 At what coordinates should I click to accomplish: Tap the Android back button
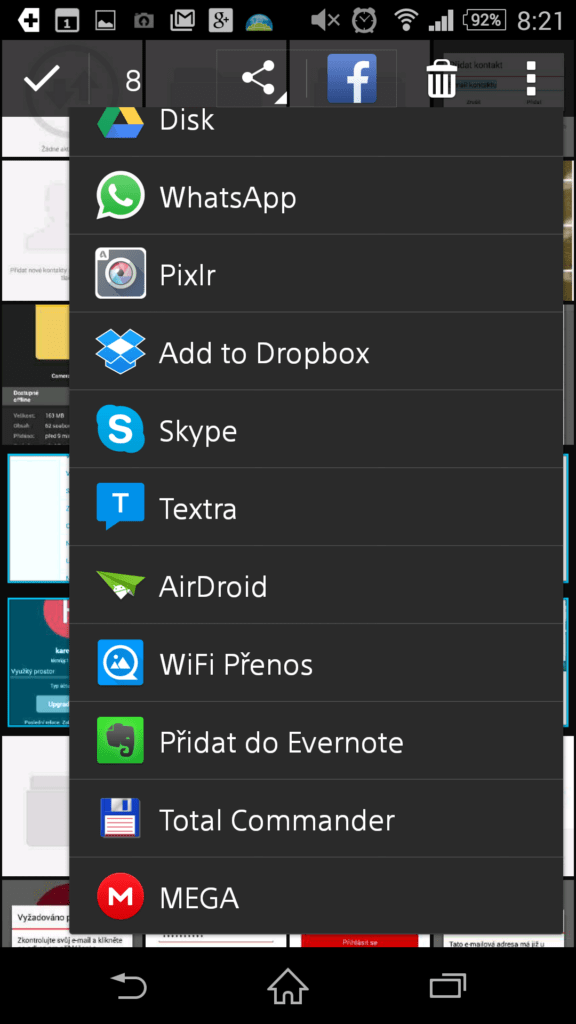pos(129,986)
